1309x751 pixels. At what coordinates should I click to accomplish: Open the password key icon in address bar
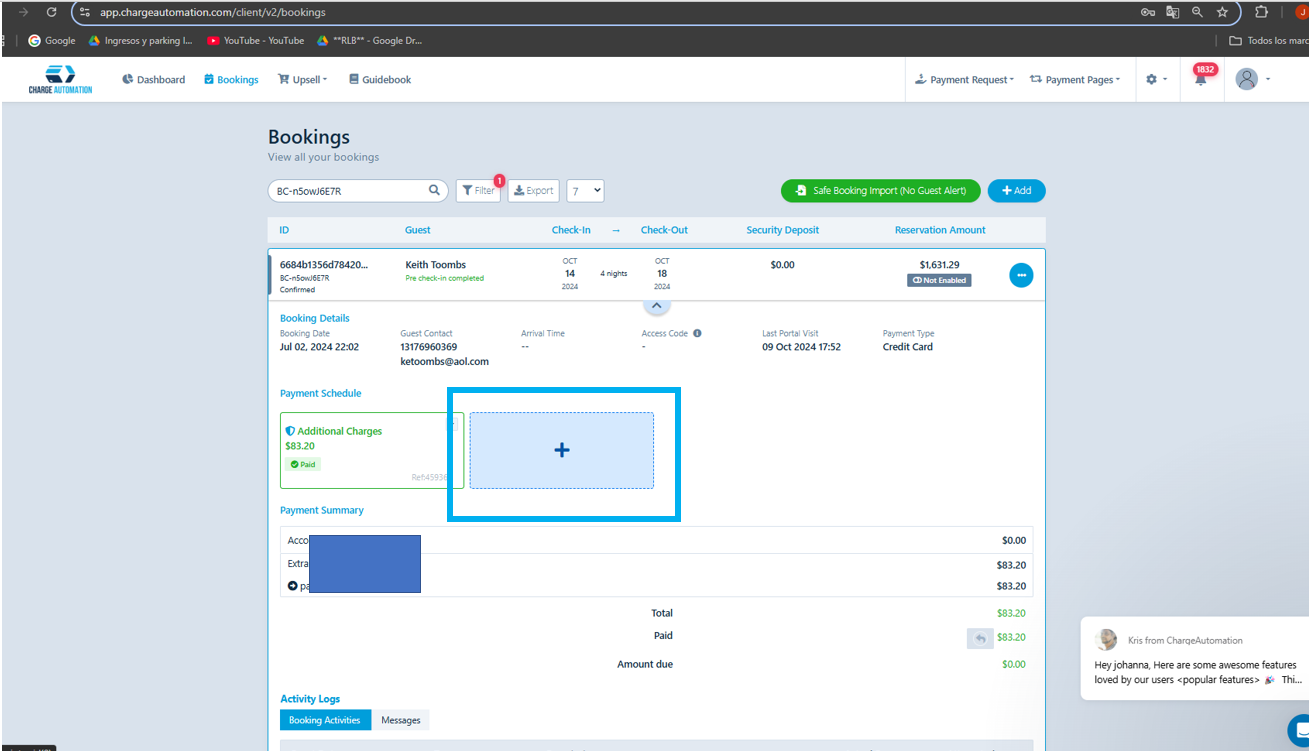(x=1148, y=12)
